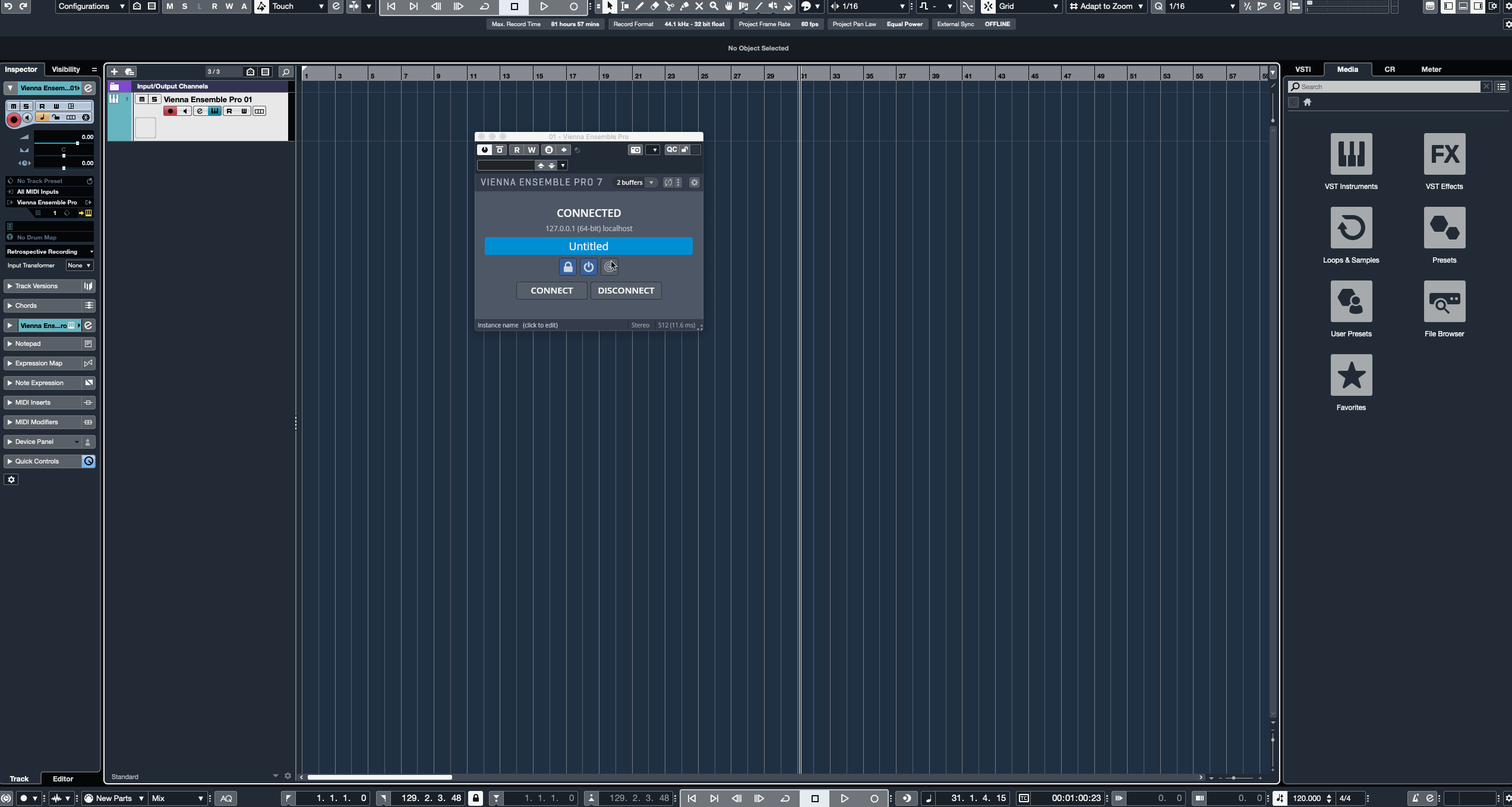
Task: Switch to the Editor tab at bottom
Action: tap(63, 779)
